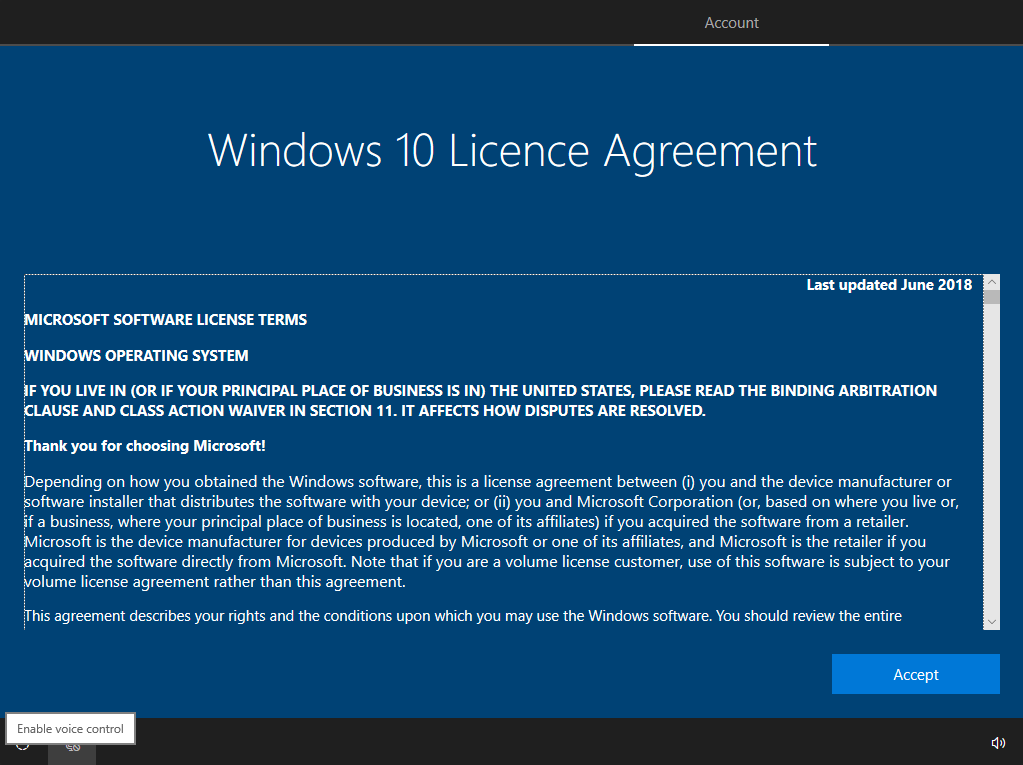Viewport: 1023px width, 765px height.
Task: Click the licence scrollbar up arrow
Action: coord(992,282)
